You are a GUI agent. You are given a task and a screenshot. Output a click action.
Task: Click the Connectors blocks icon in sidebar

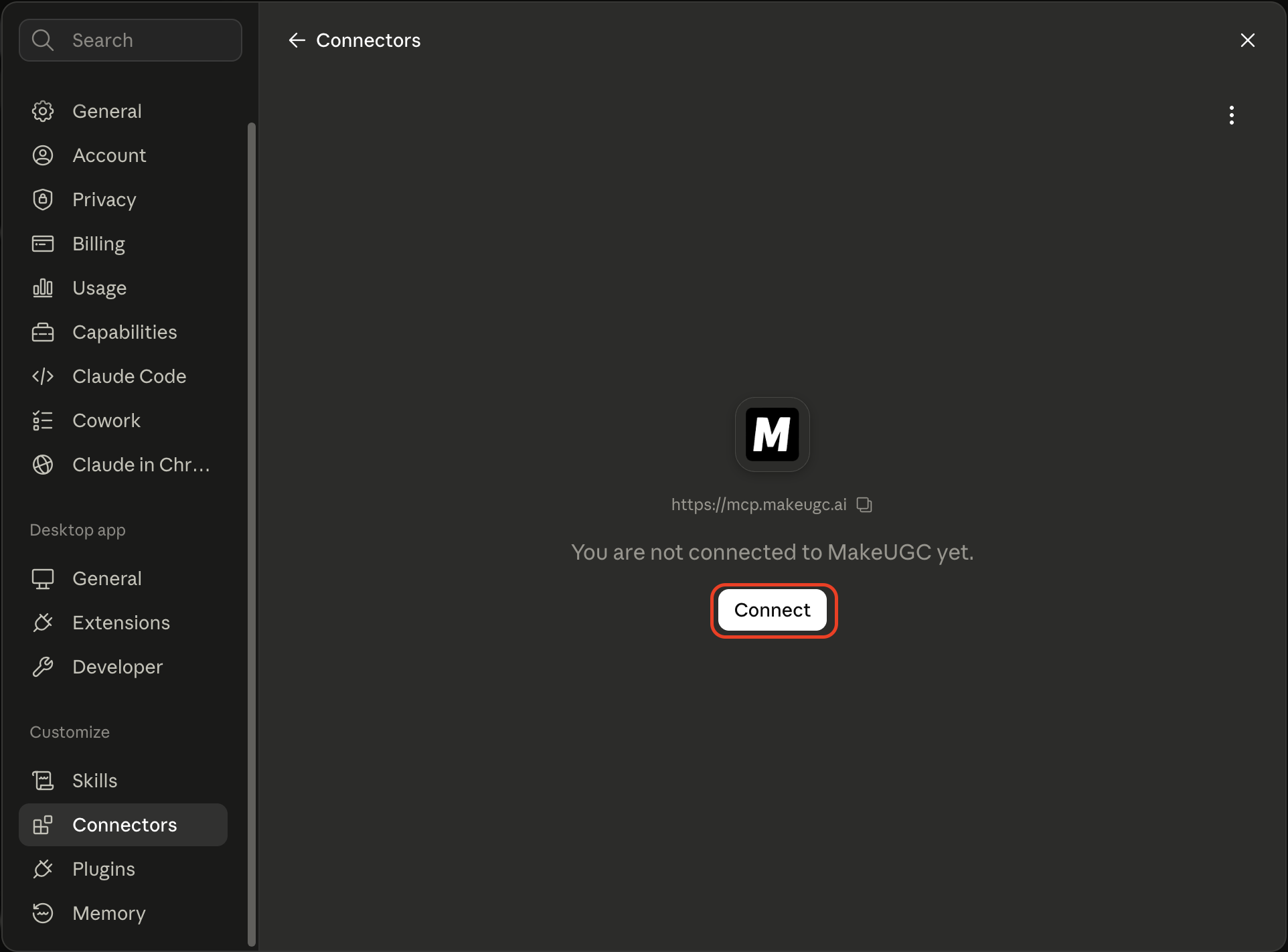(x=43, y=825)
